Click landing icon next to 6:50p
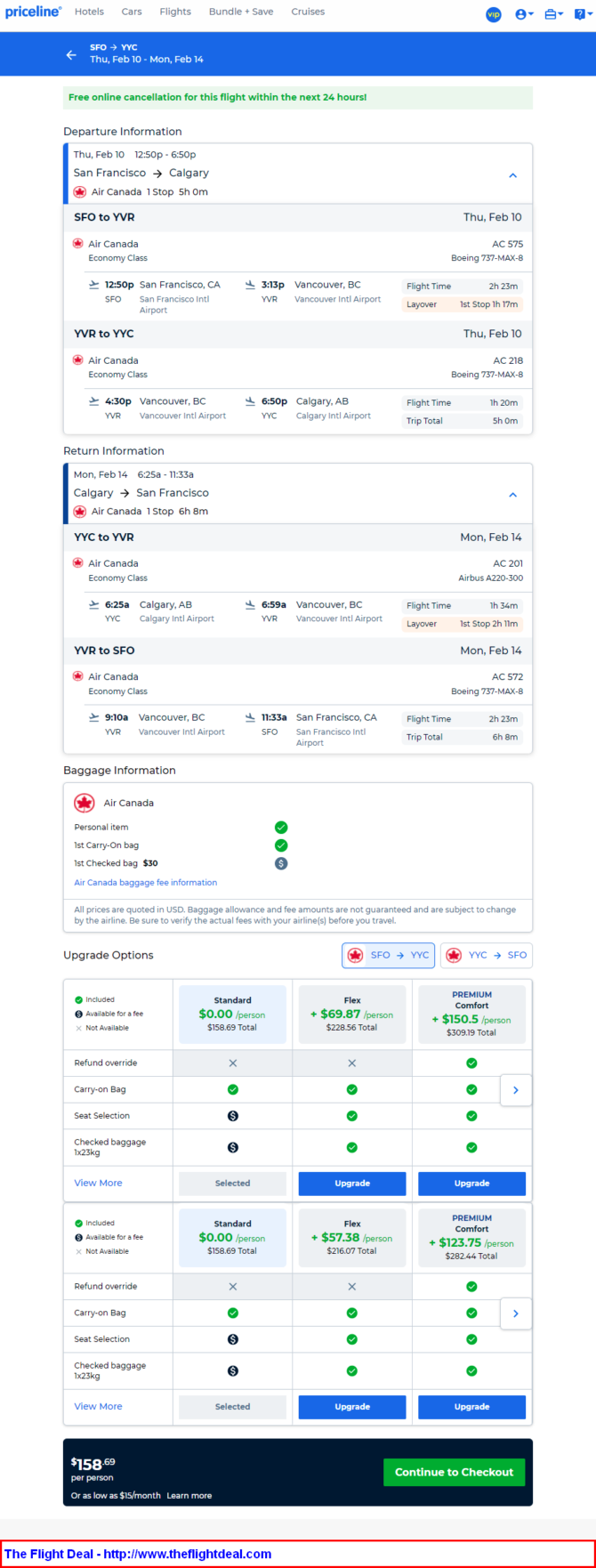The height and width of the screenshot is (1568, 596). (250, 401)
